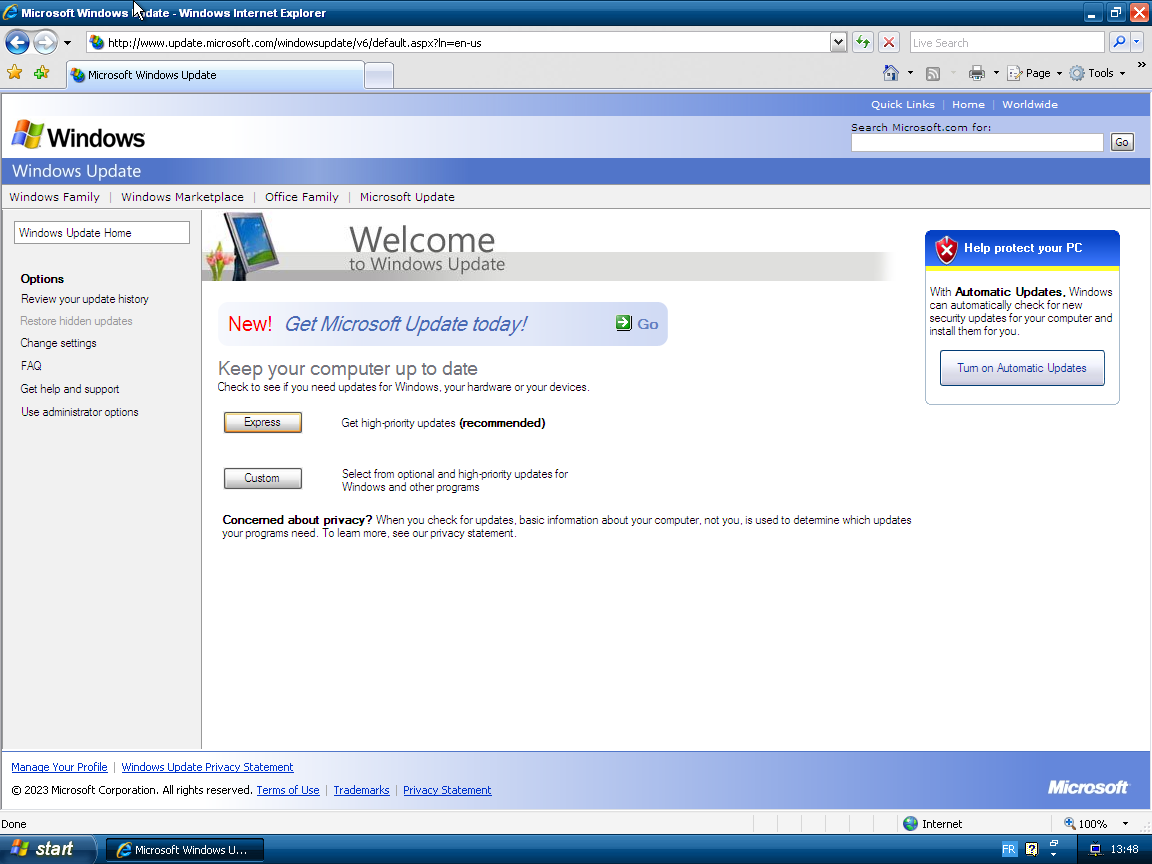The height and width of the screenshot is (864, 1152).
Task: Click the language bar help icon
Action: 1032,850
